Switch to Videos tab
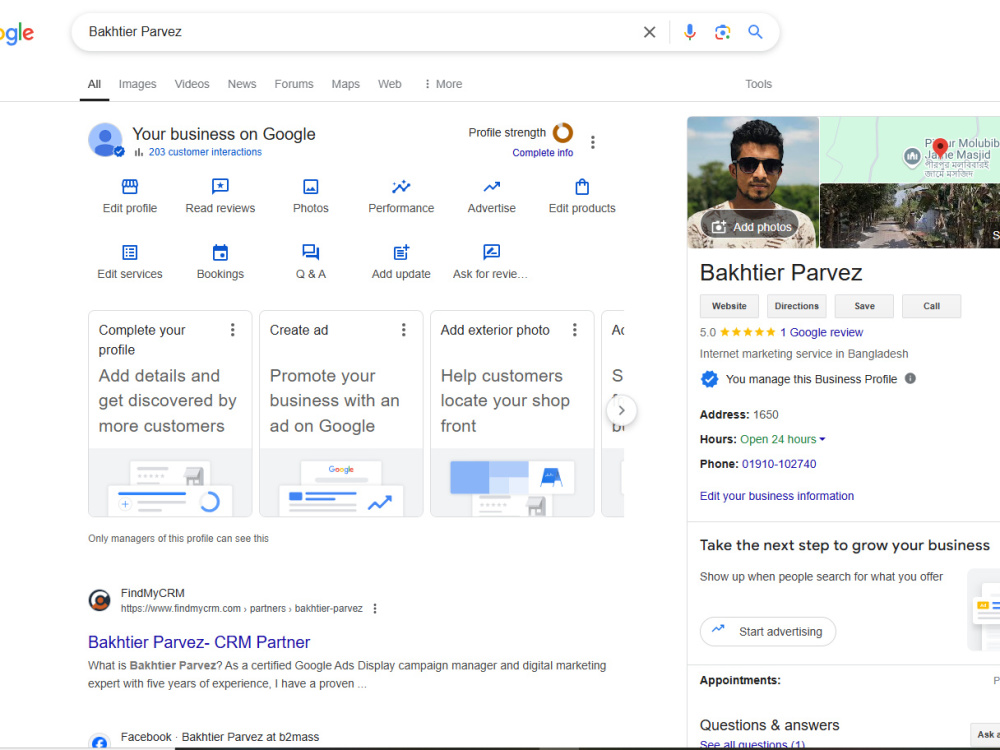This screenshot has width=1000, height=750. tap(192, 84)
